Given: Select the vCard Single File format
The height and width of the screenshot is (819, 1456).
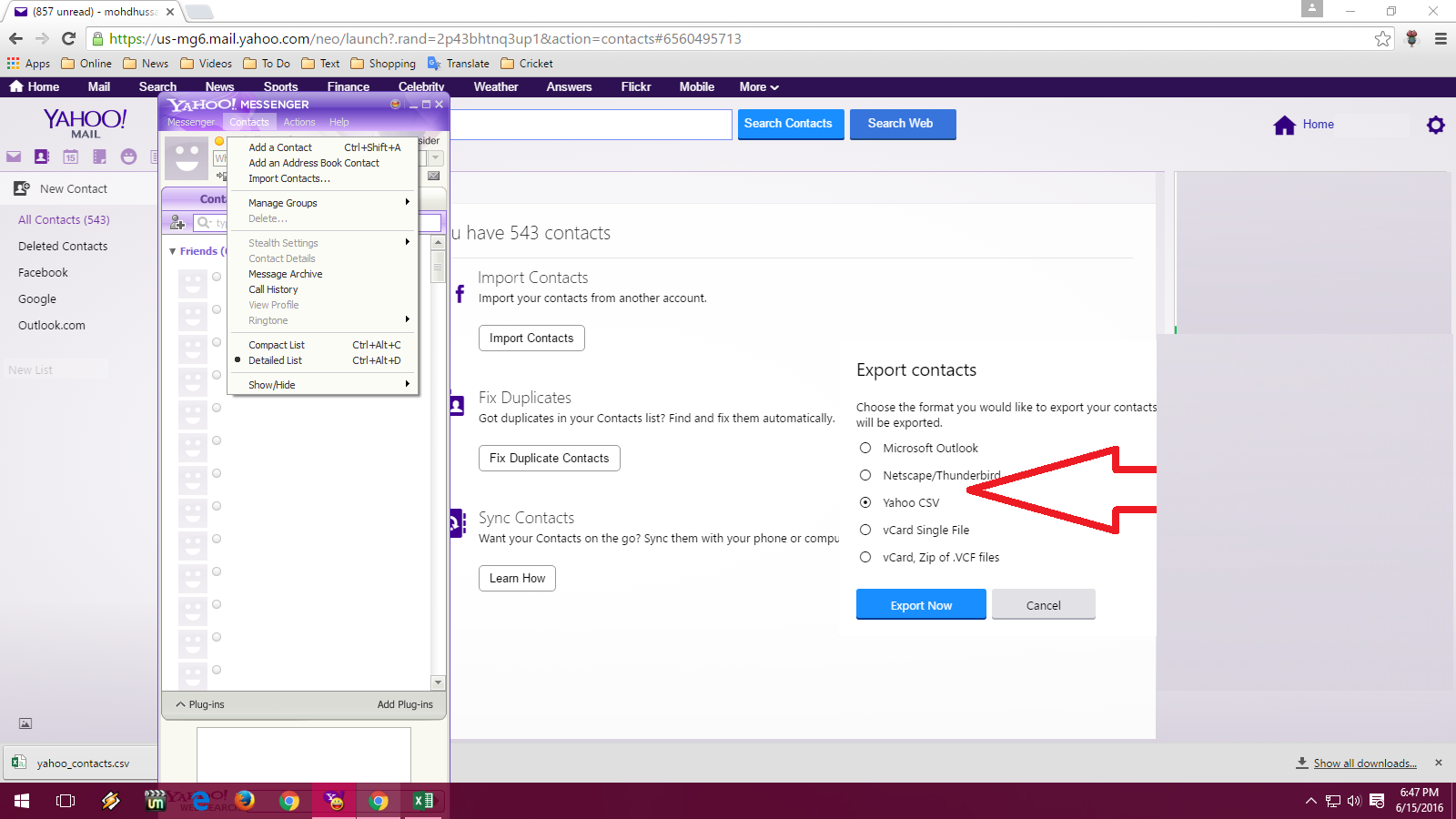Looking at the screenshot, I should coord(865,530).
